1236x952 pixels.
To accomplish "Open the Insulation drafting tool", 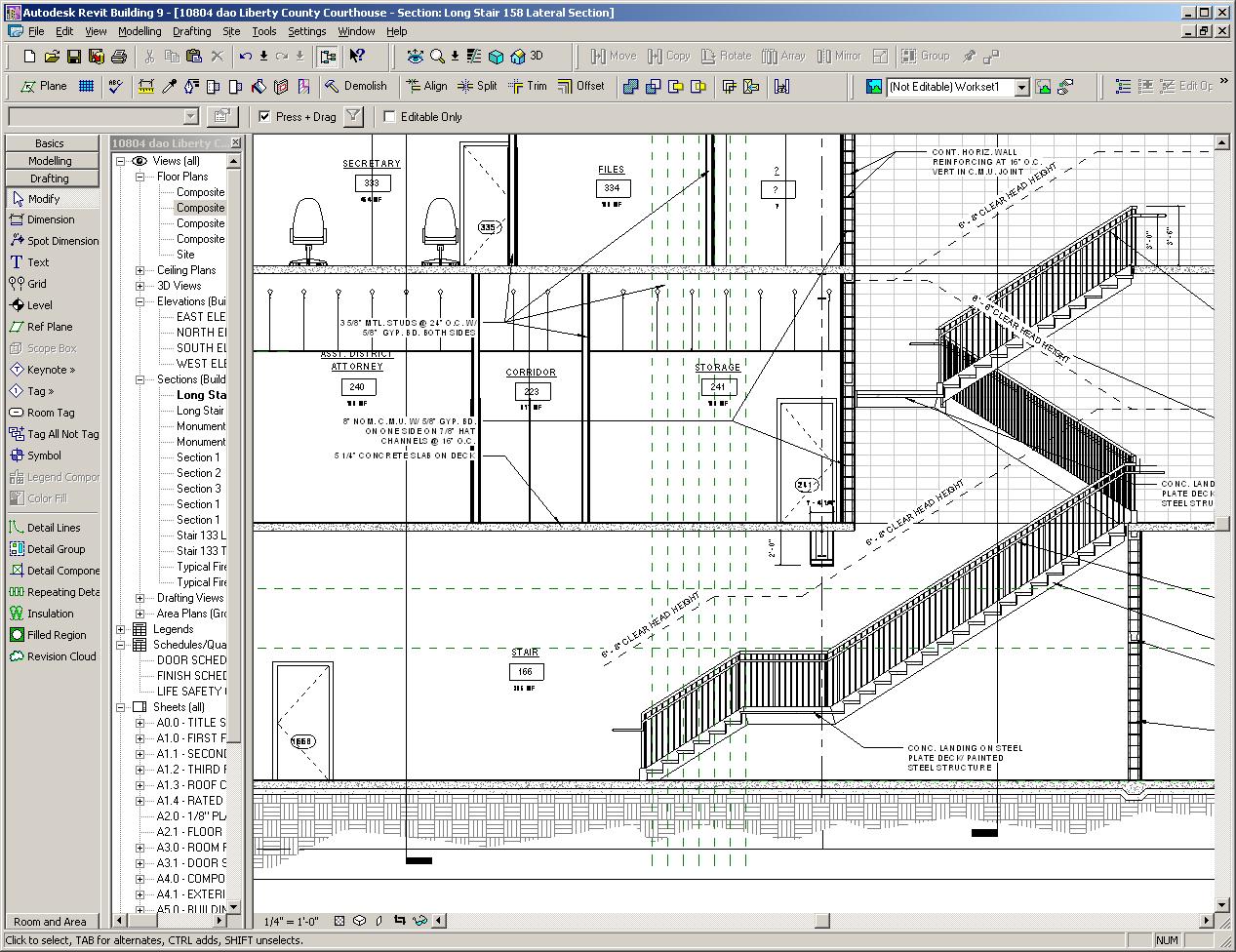I will coord(50,614).
